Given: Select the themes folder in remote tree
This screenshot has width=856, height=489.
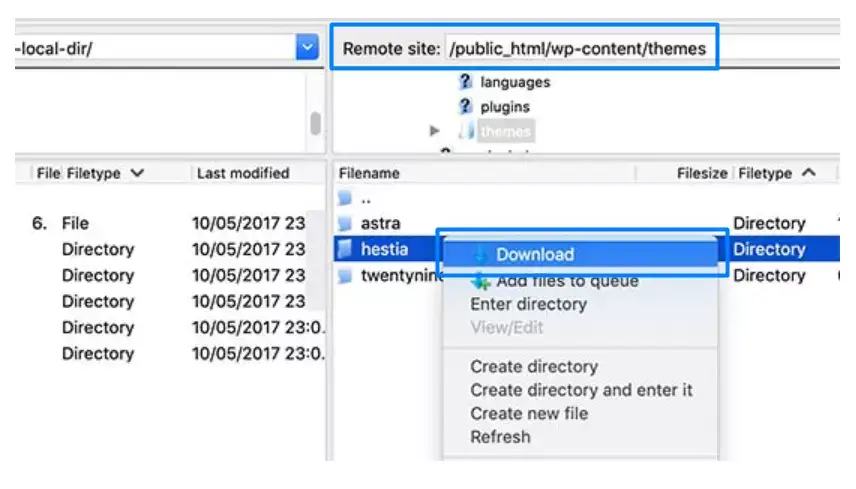Looking at the screenshot, I should point(506,132).
